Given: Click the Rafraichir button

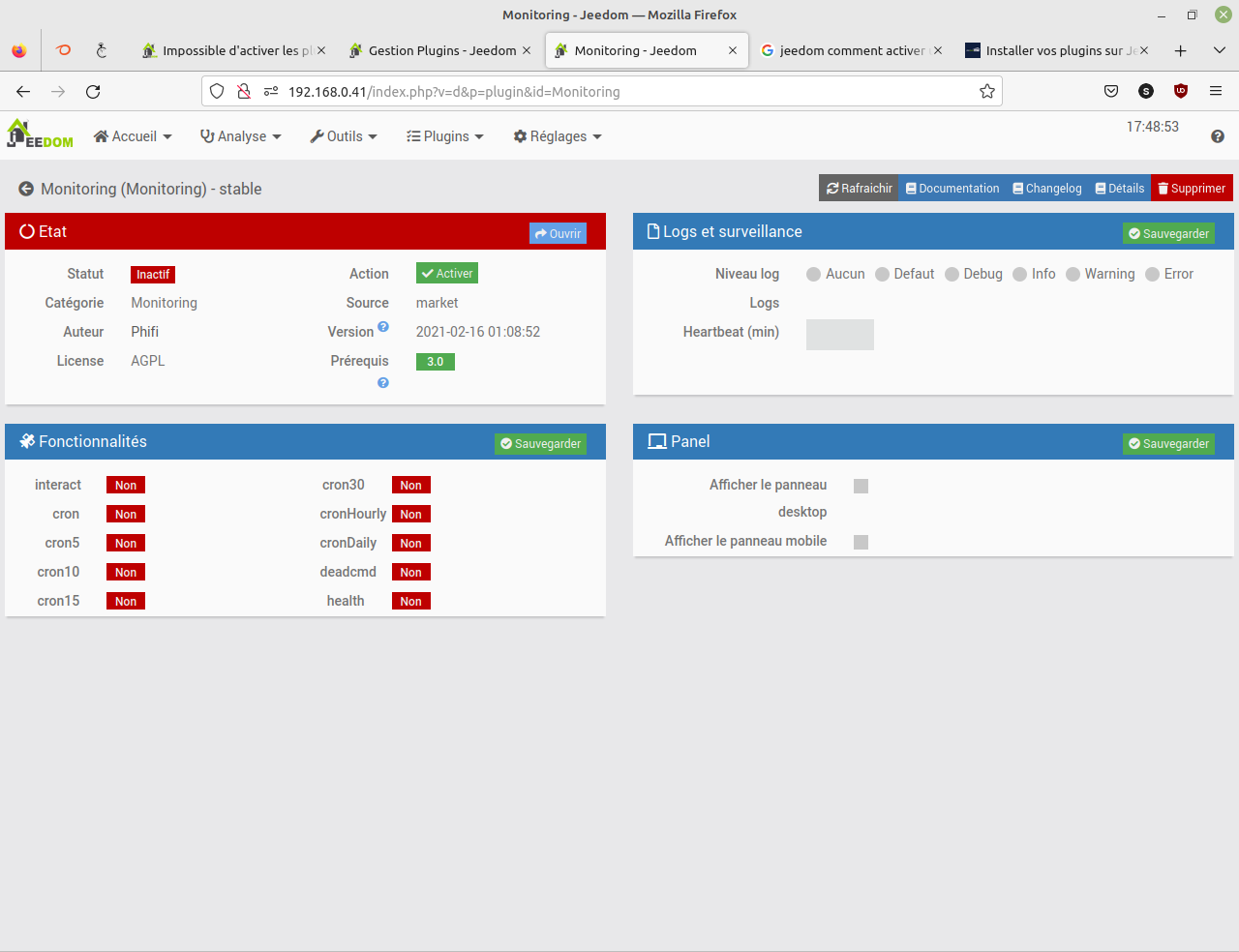Looking at the screenshot, I should click(x=859, y=189).
